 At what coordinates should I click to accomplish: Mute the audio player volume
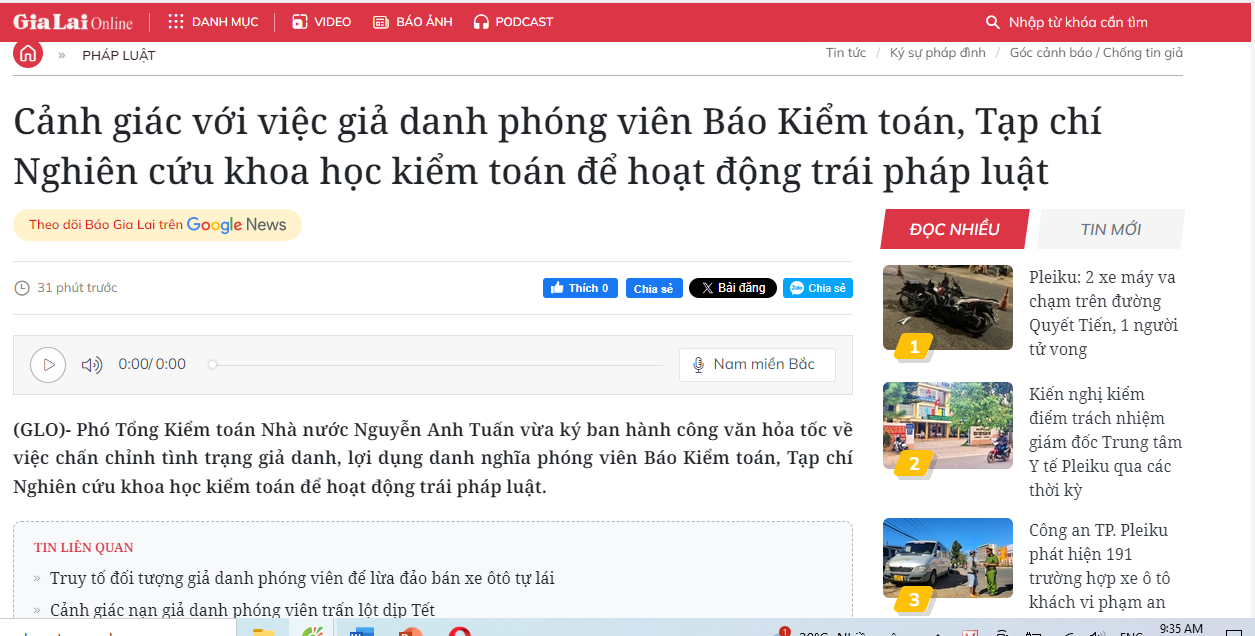92,365
